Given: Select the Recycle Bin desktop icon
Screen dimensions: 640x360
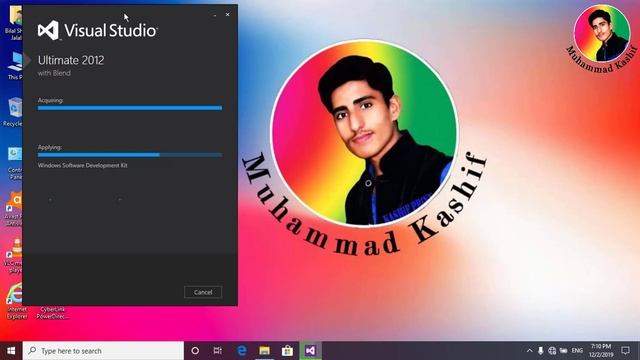Looking at the screenshot, I should tap(13, 112).
